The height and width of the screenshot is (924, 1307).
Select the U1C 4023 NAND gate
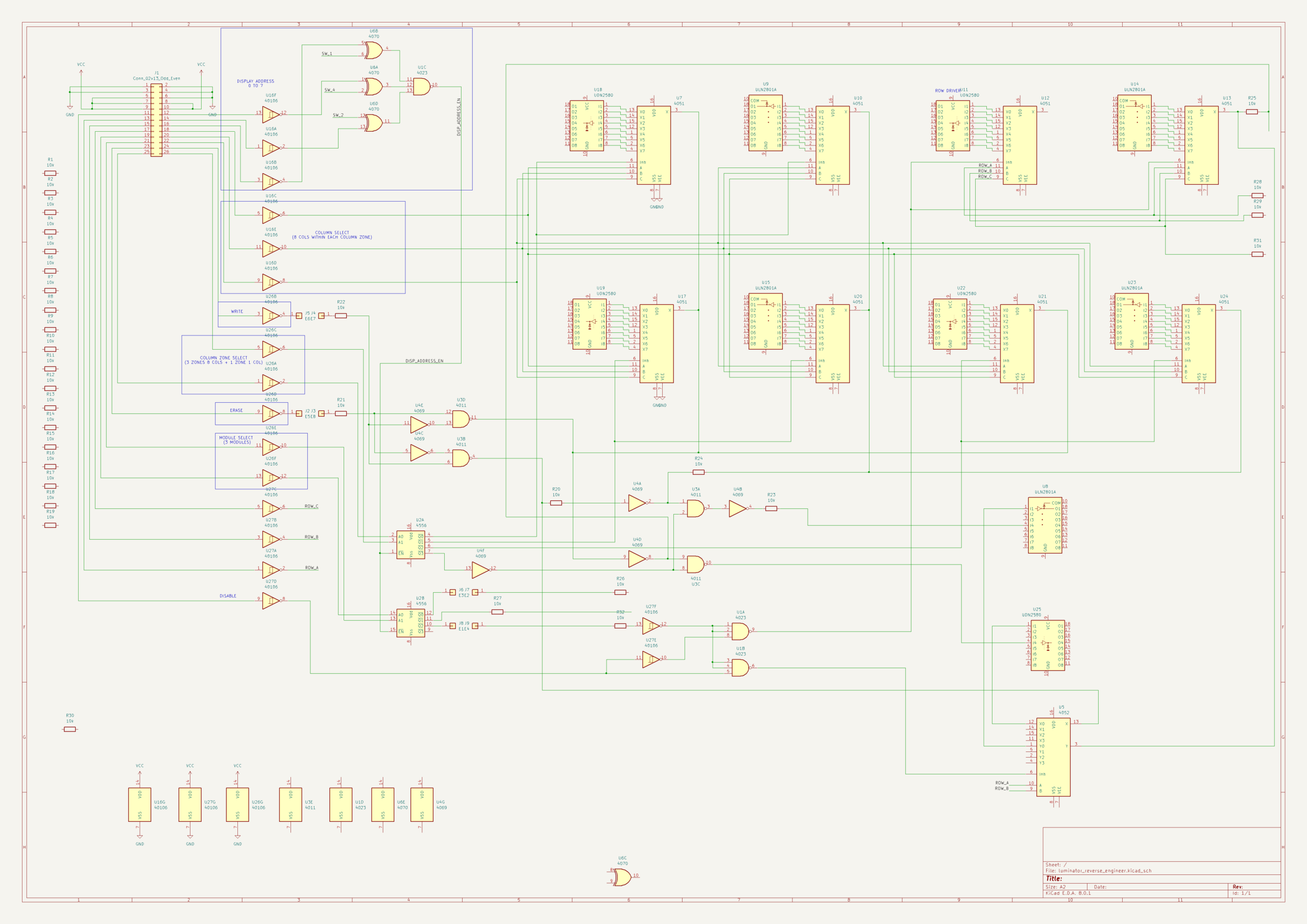(421, 87)
